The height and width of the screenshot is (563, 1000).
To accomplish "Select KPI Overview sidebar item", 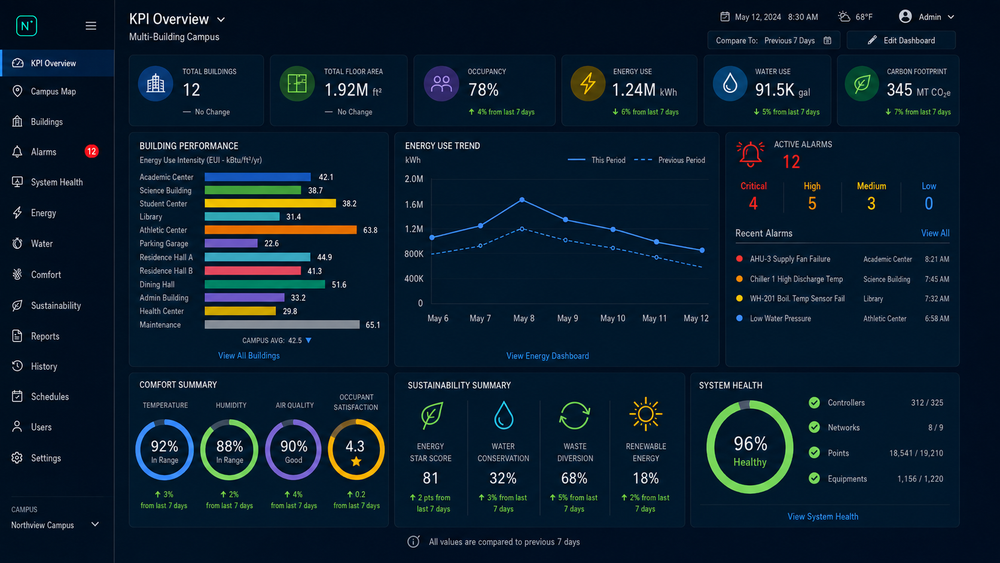I will point(57,63).
